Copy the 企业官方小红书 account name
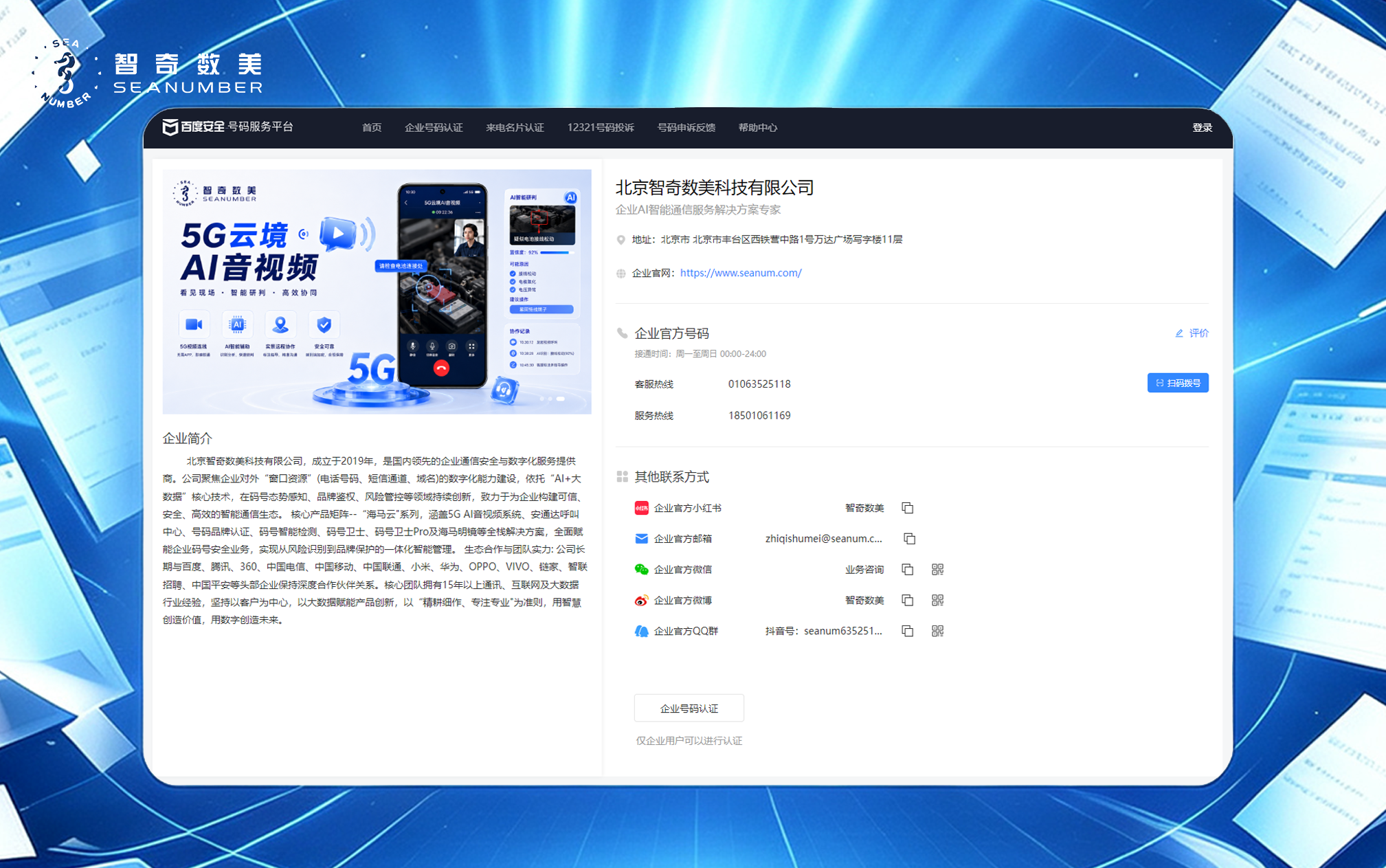The height and width of the screenshot is (868, 1386). (908, 508)
